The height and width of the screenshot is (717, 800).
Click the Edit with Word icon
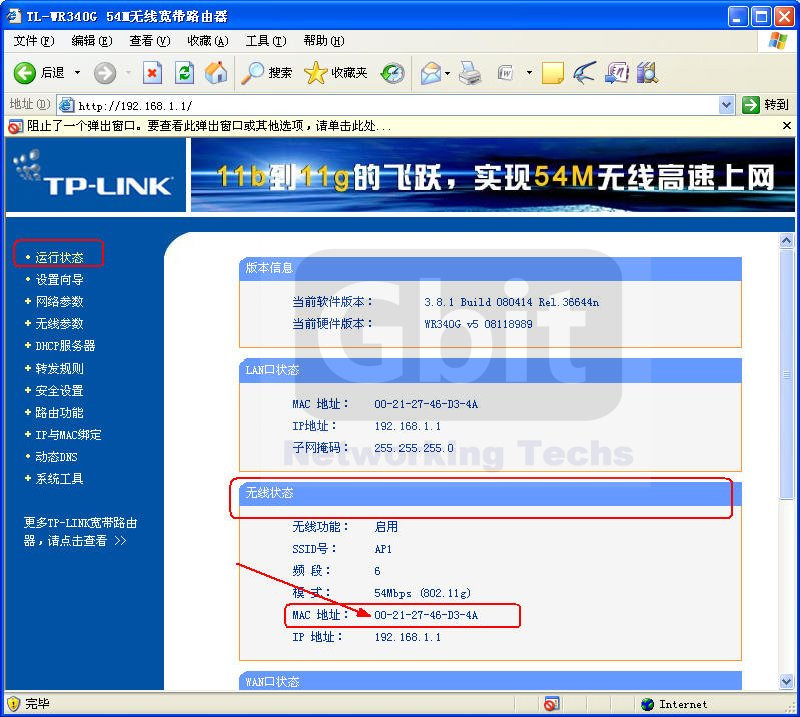506,73
